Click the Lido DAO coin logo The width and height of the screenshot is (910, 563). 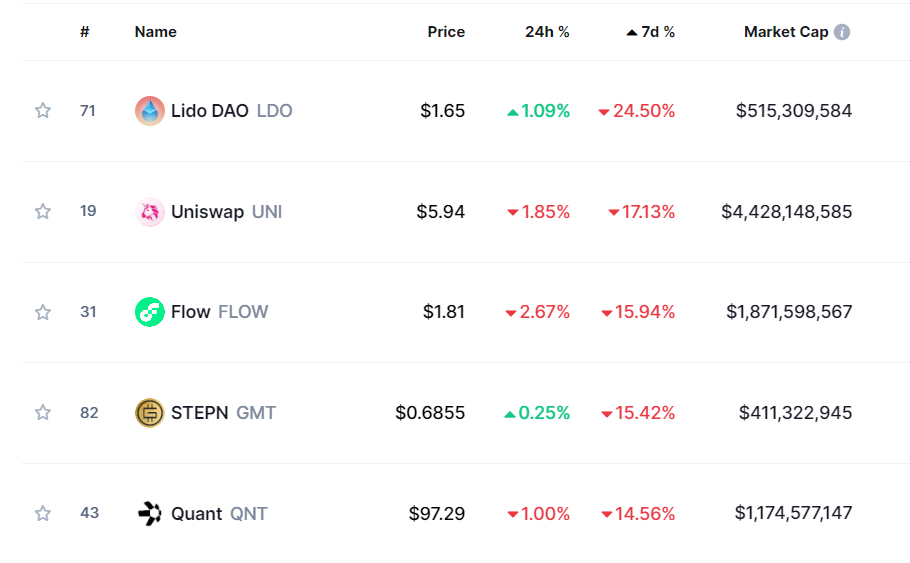pyautogui.click(x=149, y=111)
